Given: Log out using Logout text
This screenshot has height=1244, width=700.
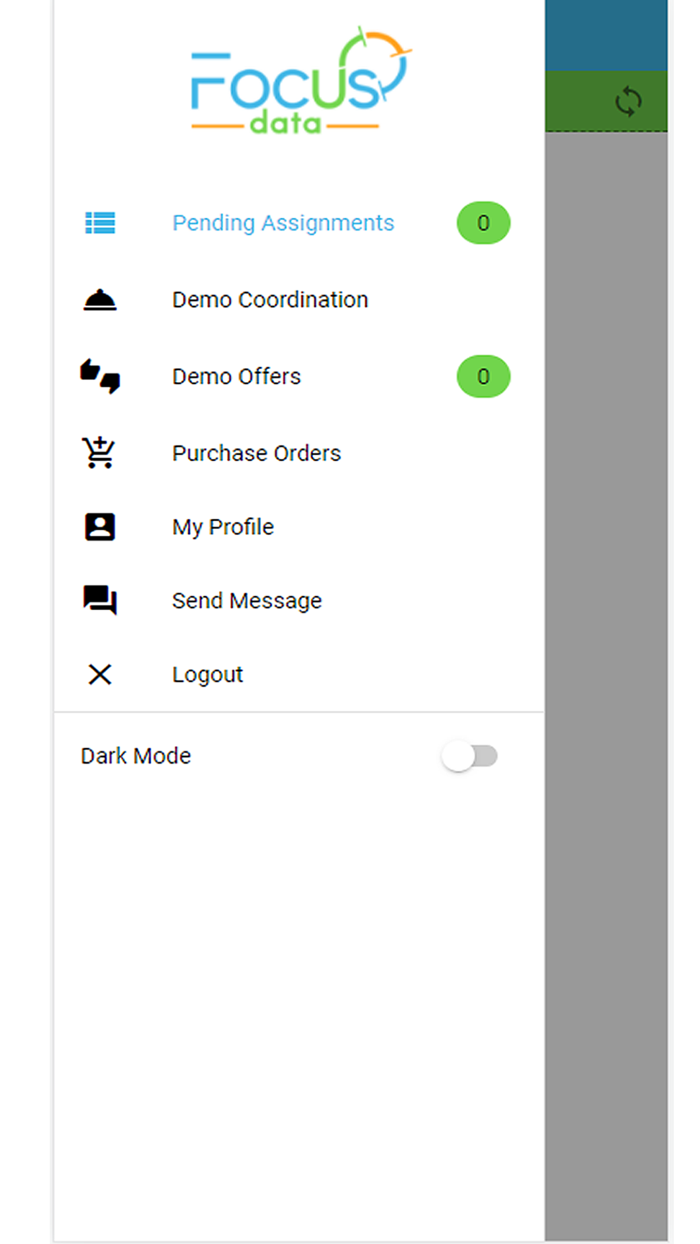Looking at the screenshot, I should click(208, 675).
